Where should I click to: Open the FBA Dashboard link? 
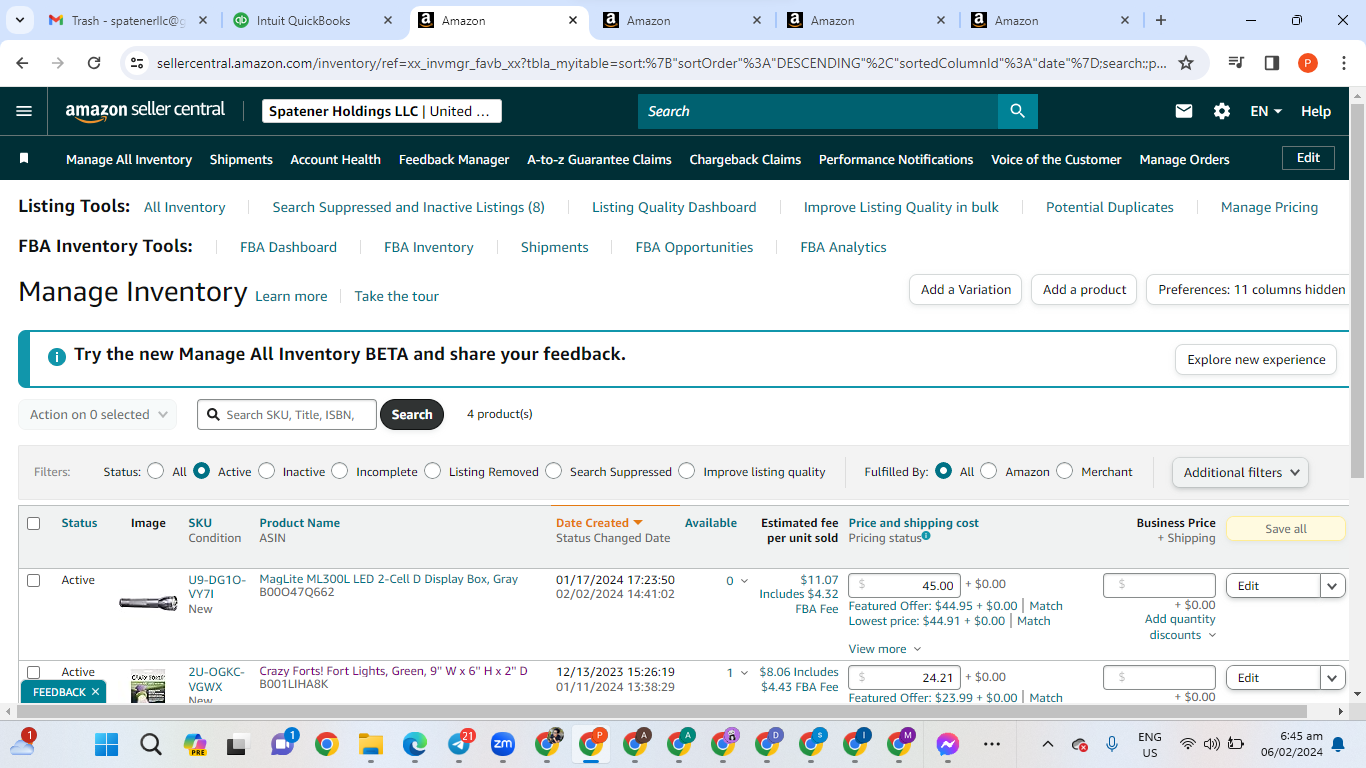point(288,247)
